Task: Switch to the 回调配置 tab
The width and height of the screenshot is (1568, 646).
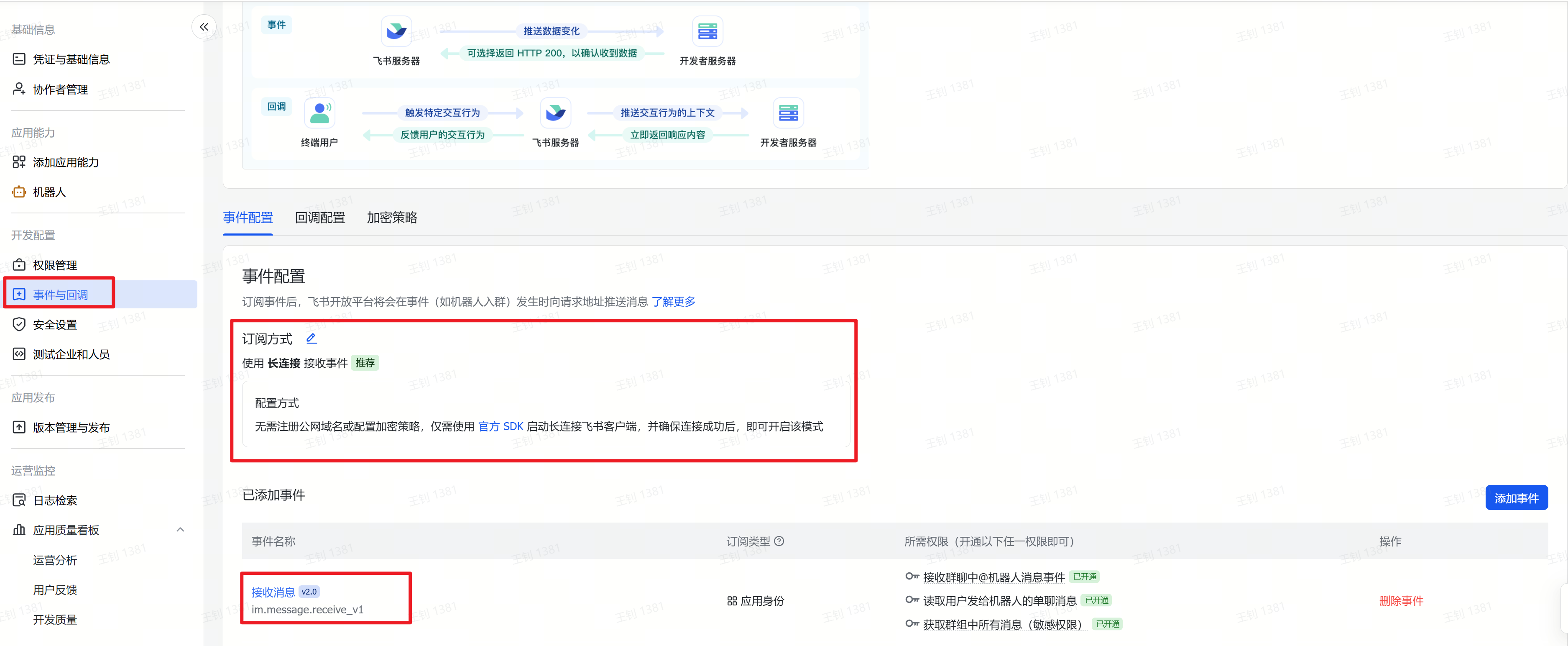Action: click(x=319, y=218)
